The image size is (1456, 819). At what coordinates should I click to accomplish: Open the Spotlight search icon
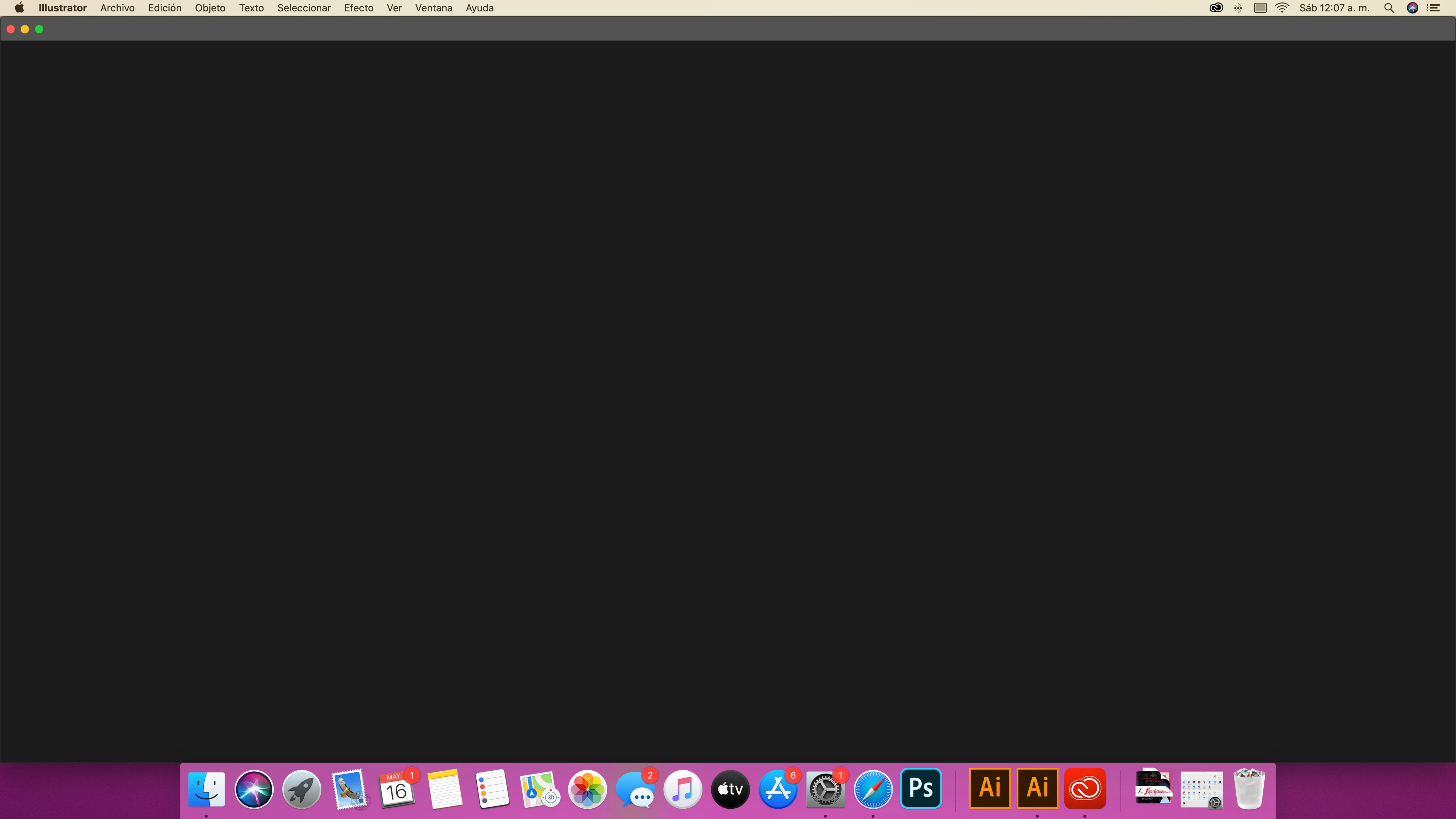[1389, 8]
